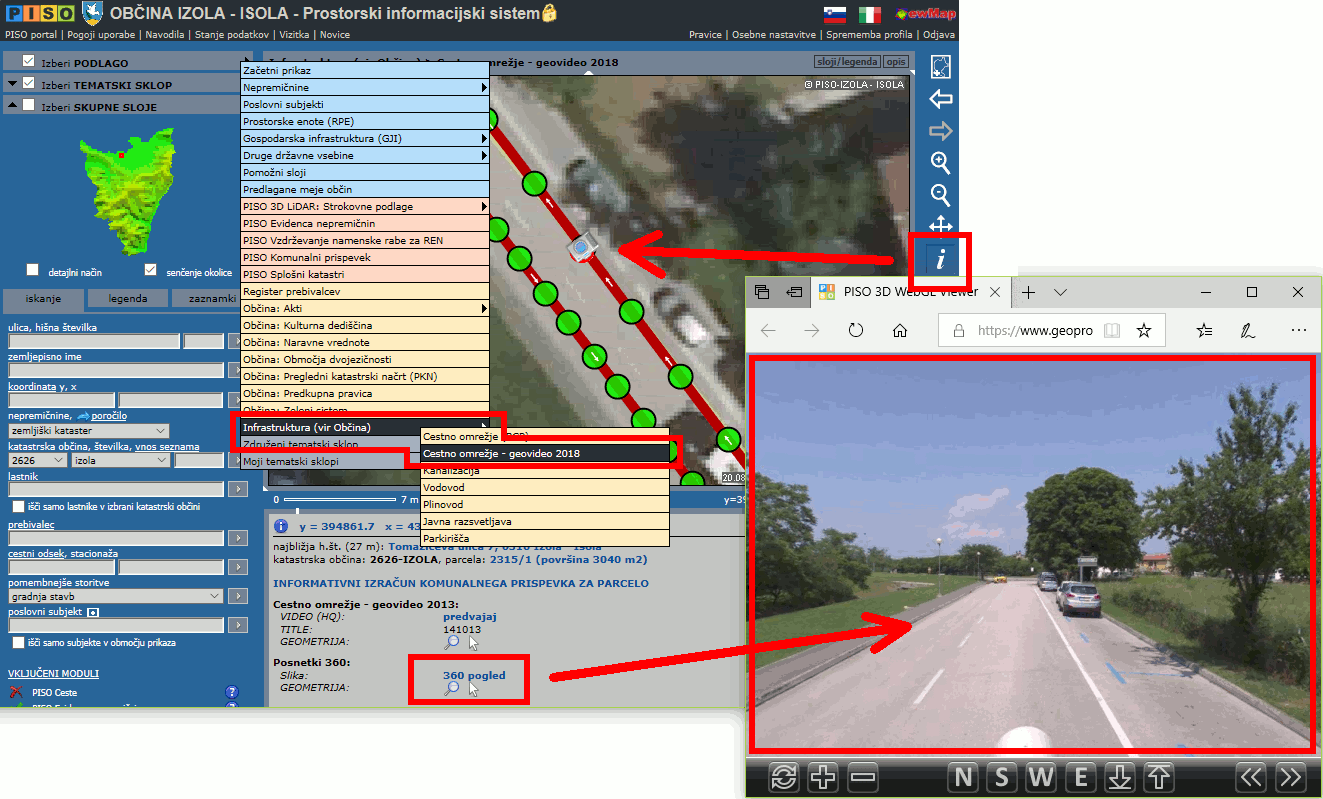Enable the 'detajlni način' checkbox

point(33,270)
